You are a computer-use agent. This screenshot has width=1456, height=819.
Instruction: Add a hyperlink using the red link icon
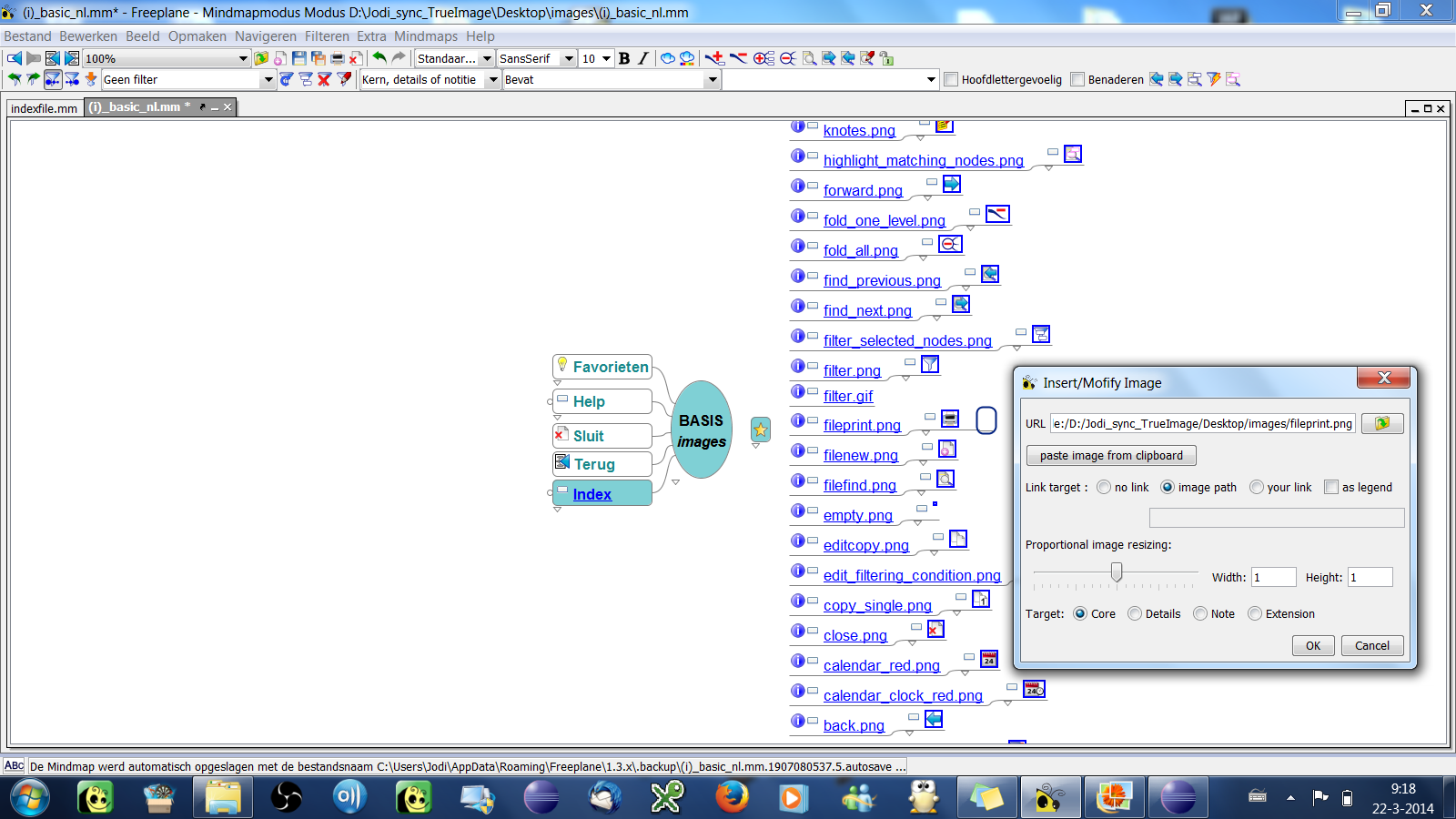click(713, 57)
